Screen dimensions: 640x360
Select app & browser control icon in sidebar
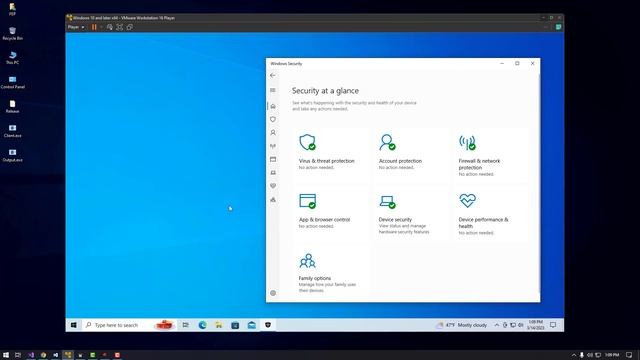(273, 159)
